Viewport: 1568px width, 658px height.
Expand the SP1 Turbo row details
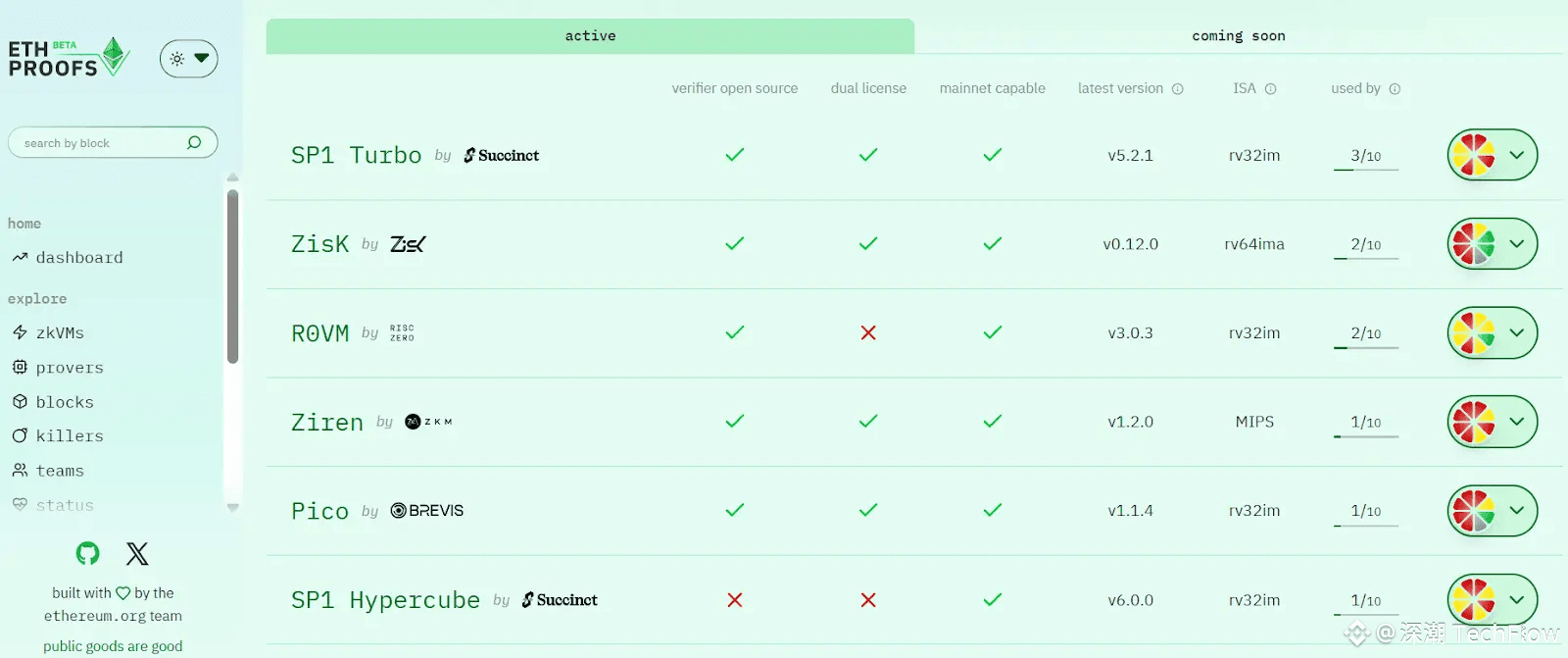tap(1517, 155)
